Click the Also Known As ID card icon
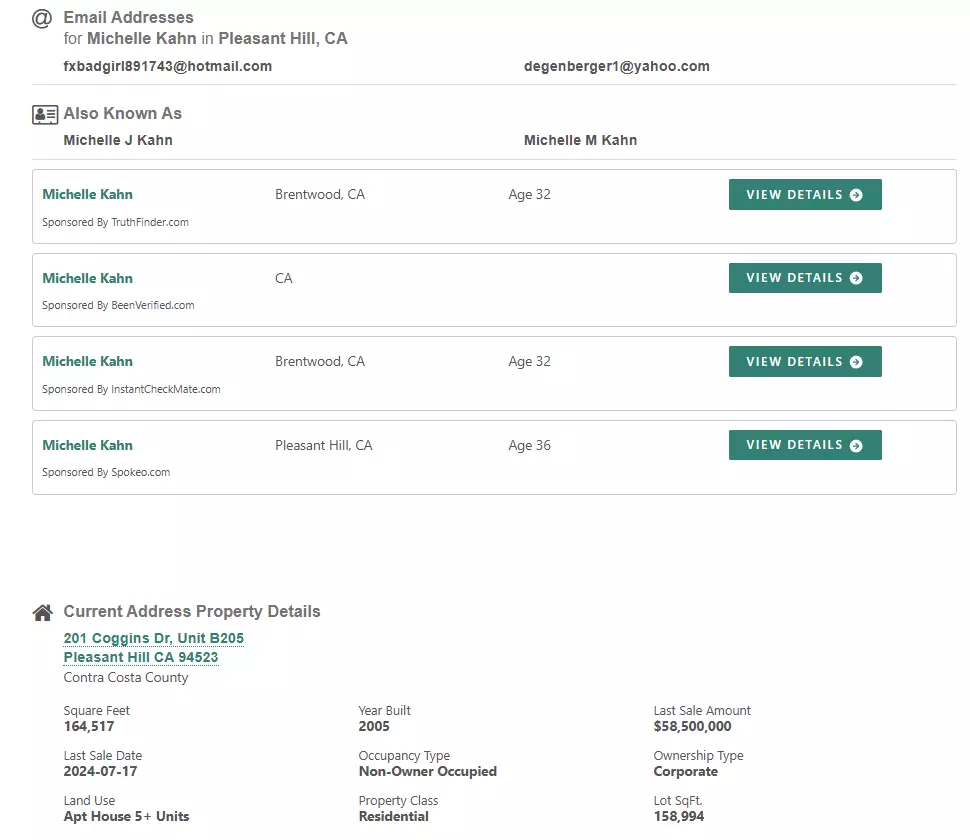The width and height of the screenshot is (970, 840). click(x=45, y=114)
